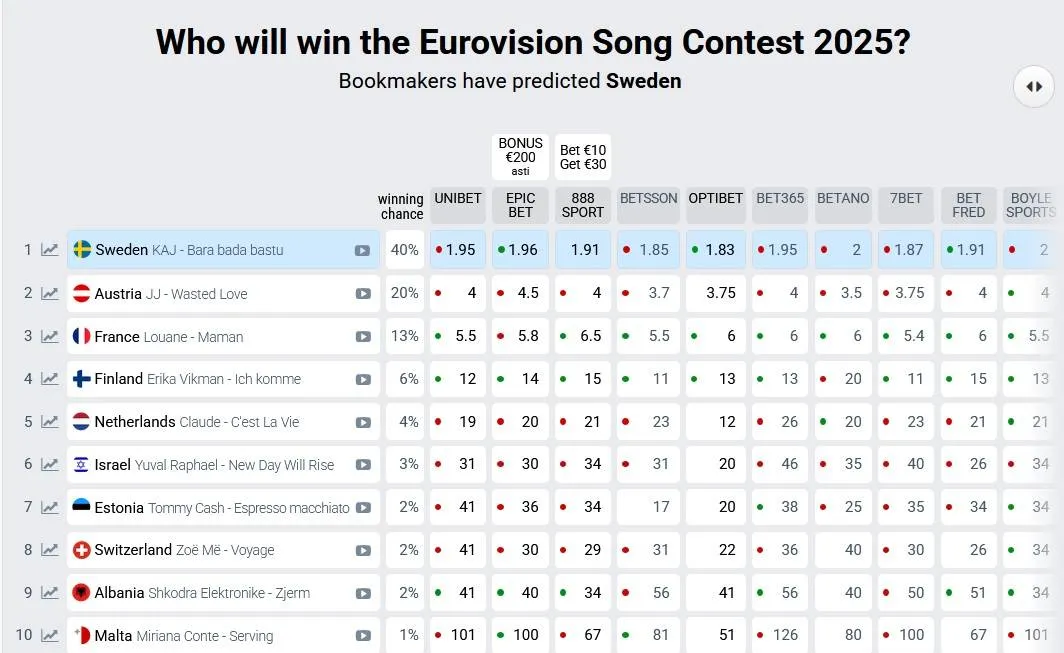The image size is (1064, 653).
Task: Click the 888 Sport Bet €10 Get €30 offer
Action: 583,157
